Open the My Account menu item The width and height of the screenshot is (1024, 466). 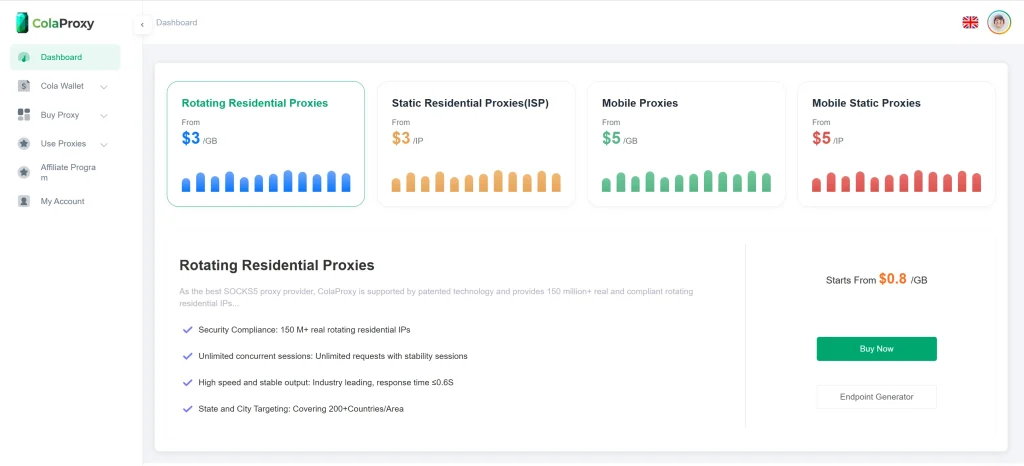(65, 202)
